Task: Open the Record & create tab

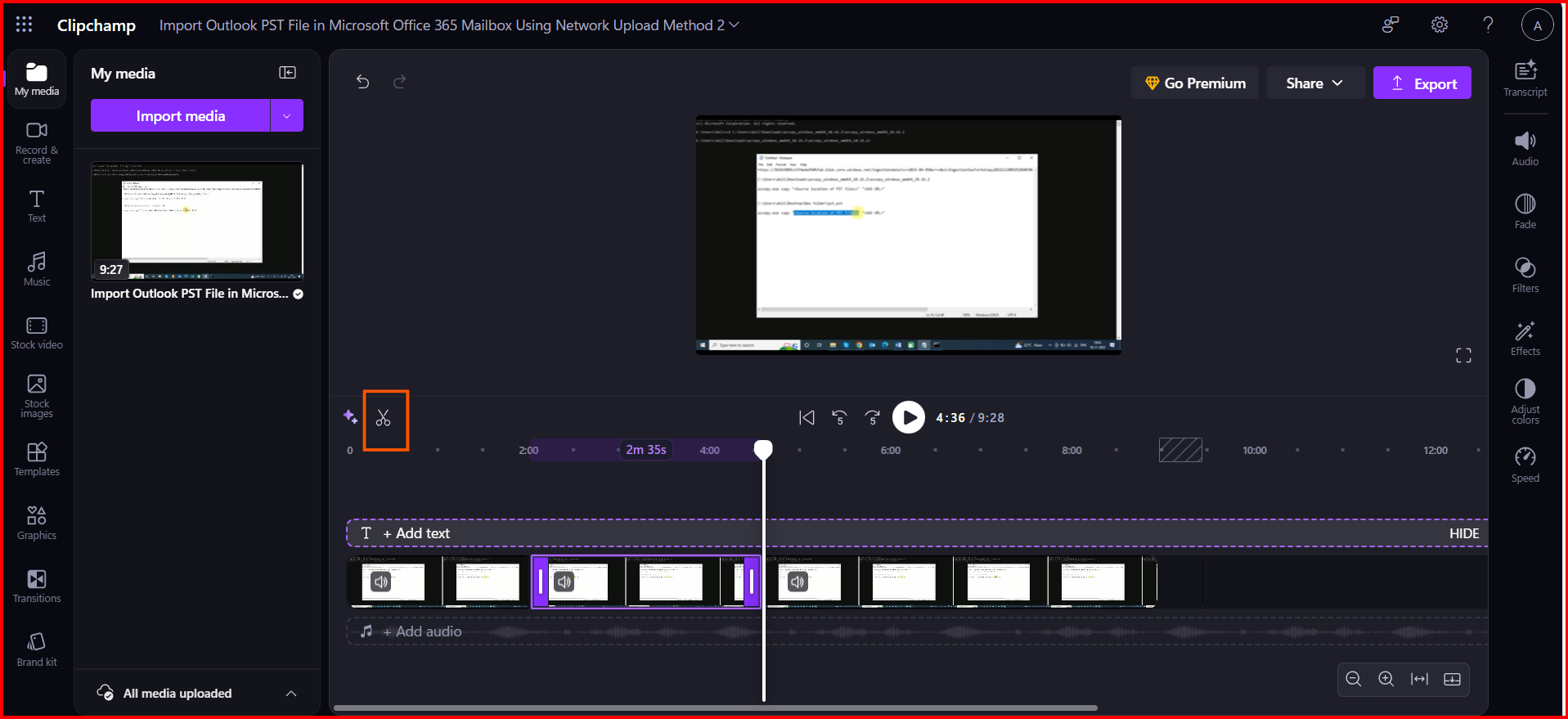Action: [x=37, y=142]
